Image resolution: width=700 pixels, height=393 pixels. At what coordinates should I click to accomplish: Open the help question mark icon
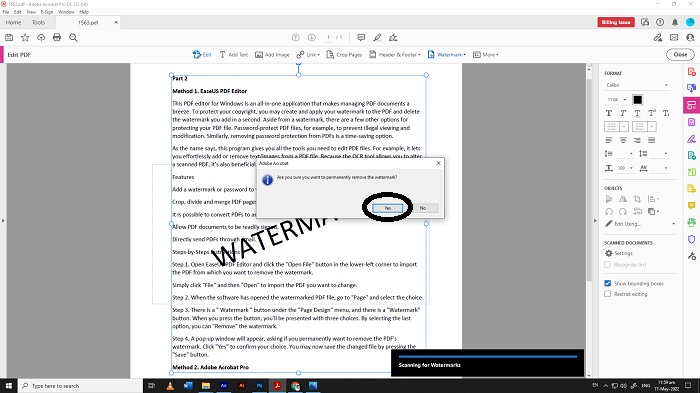(660, 22)
